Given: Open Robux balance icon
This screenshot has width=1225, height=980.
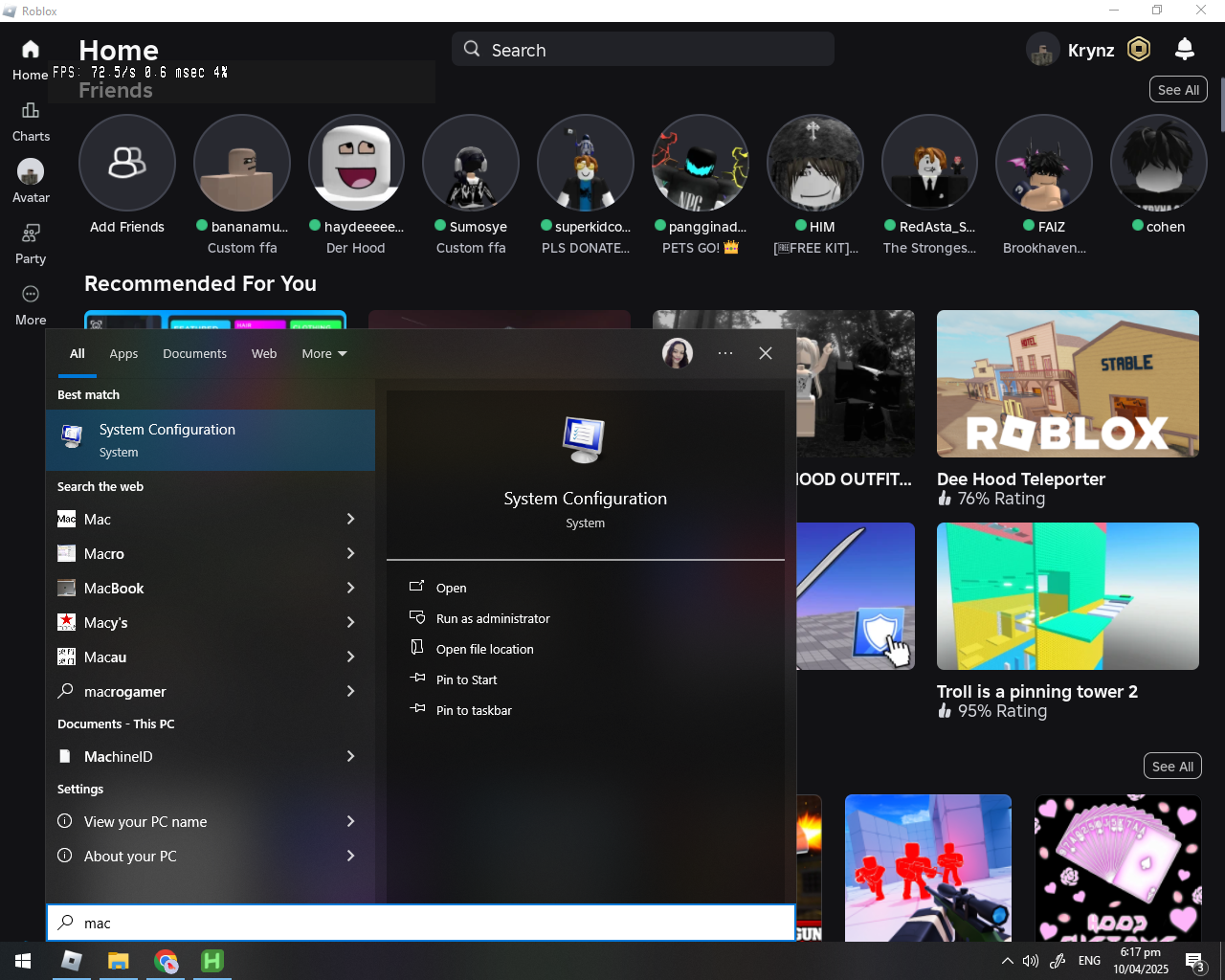Looking at the screenshot, I should (x=1139, y=49).
